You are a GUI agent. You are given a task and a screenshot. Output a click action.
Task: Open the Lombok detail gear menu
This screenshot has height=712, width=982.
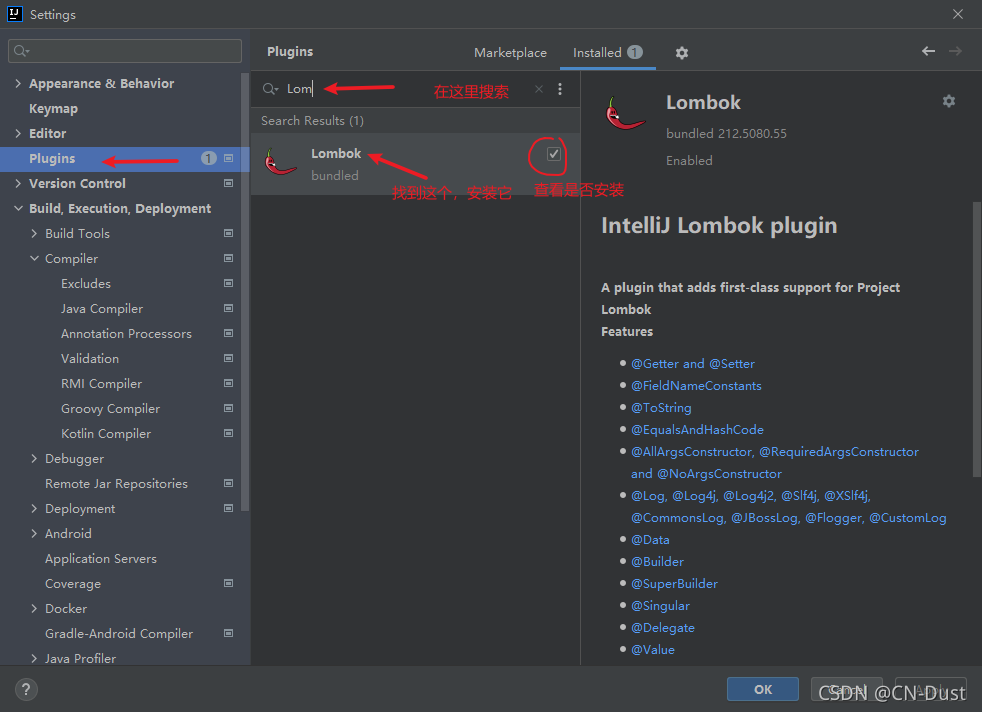tap(949, 101)
